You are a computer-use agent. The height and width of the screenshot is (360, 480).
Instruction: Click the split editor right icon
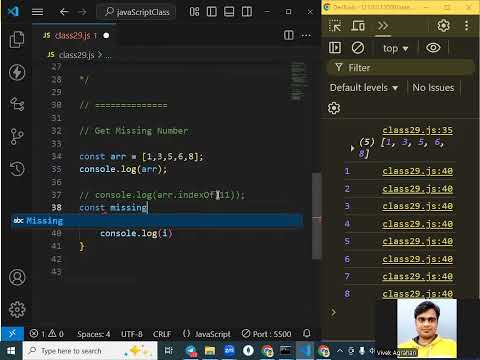point(289,35)
